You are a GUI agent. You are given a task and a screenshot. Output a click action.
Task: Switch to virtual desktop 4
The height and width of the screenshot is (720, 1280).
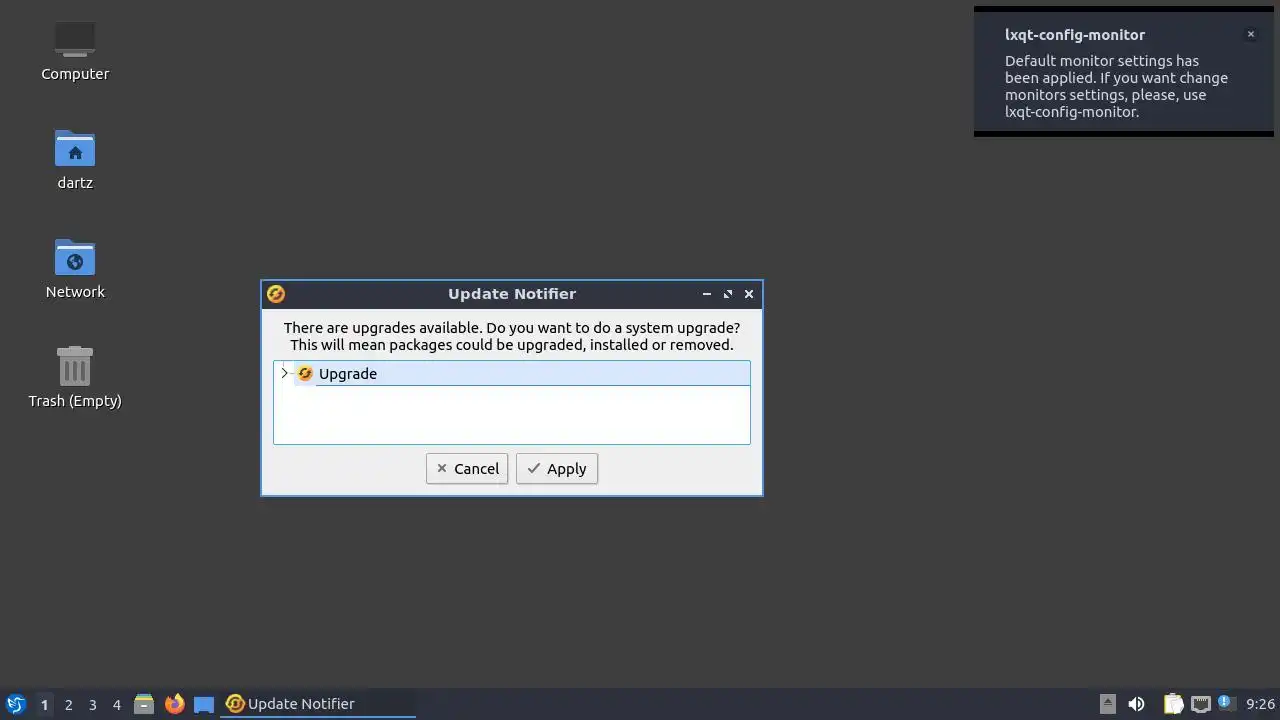[x=116, y=704]
